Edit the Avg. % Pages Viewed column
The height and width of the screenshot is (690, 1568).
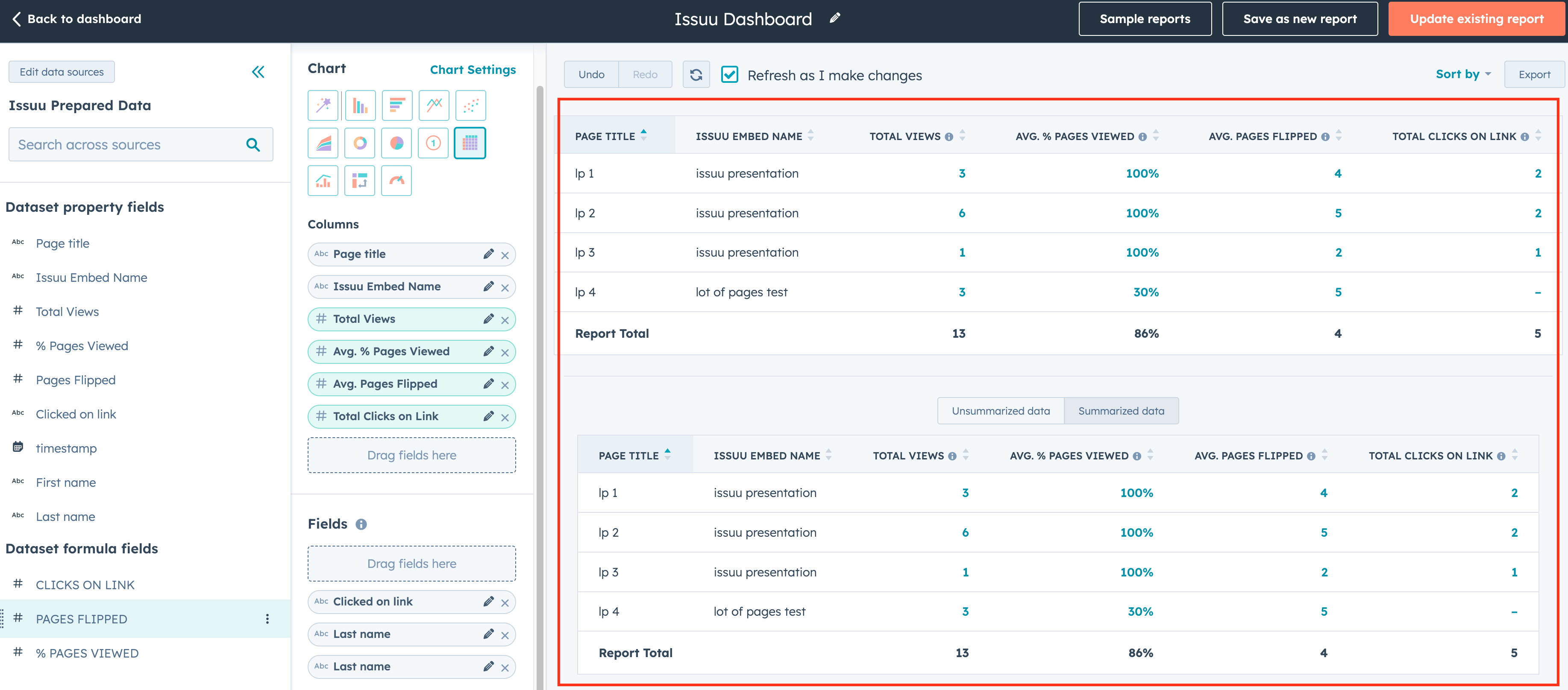pos(488,352)
